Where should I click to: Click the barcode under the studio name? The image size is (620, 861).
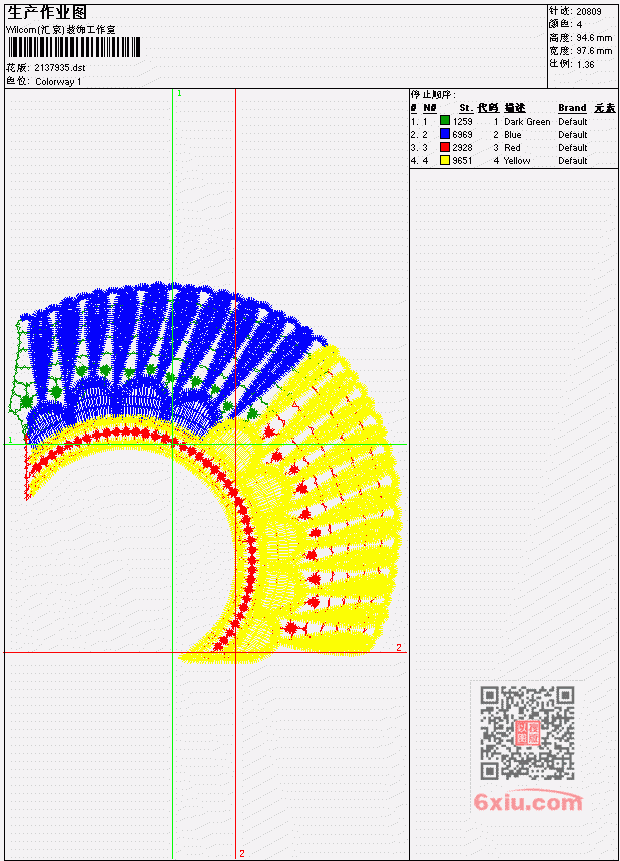click(74, 47)
